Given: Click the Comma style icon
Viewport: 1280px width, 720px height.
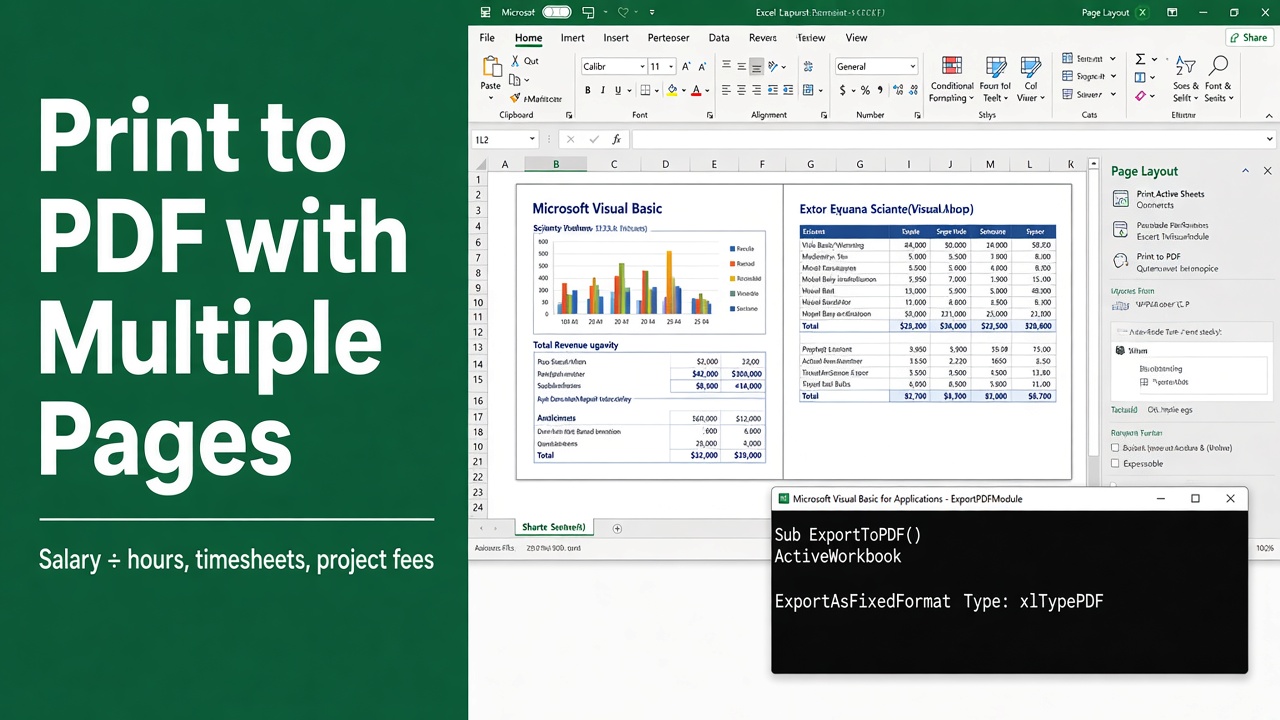Looking at the screenshot, I should [x=880, y=90].
